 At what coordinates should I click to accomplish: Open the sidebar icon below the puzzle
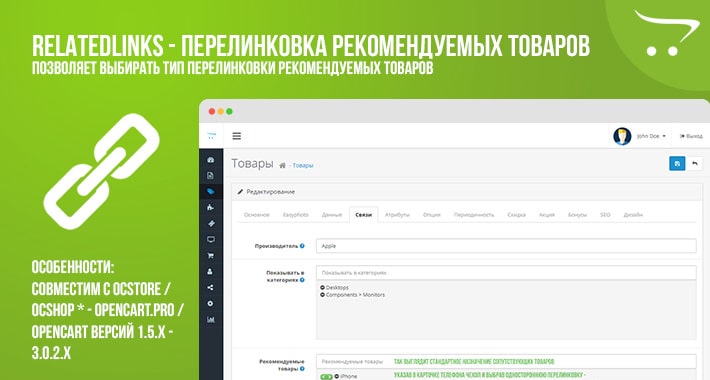click(x=211, y=223)
